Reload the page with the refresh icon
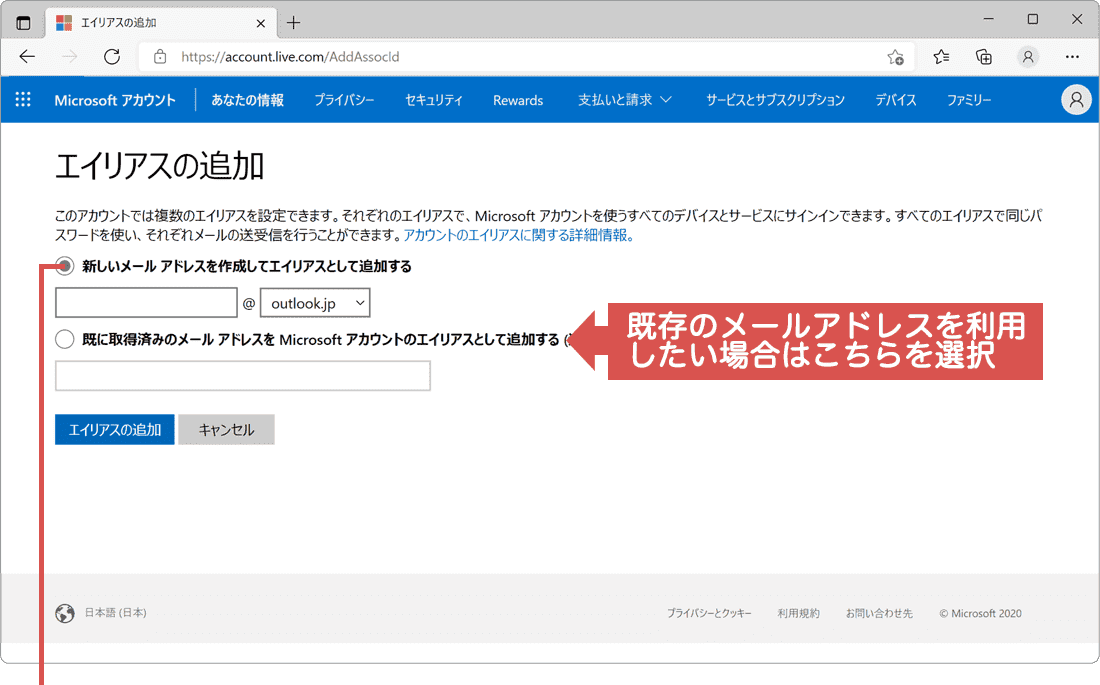The height and width of the screenshot is (685, 1100). tap(111, 57)
